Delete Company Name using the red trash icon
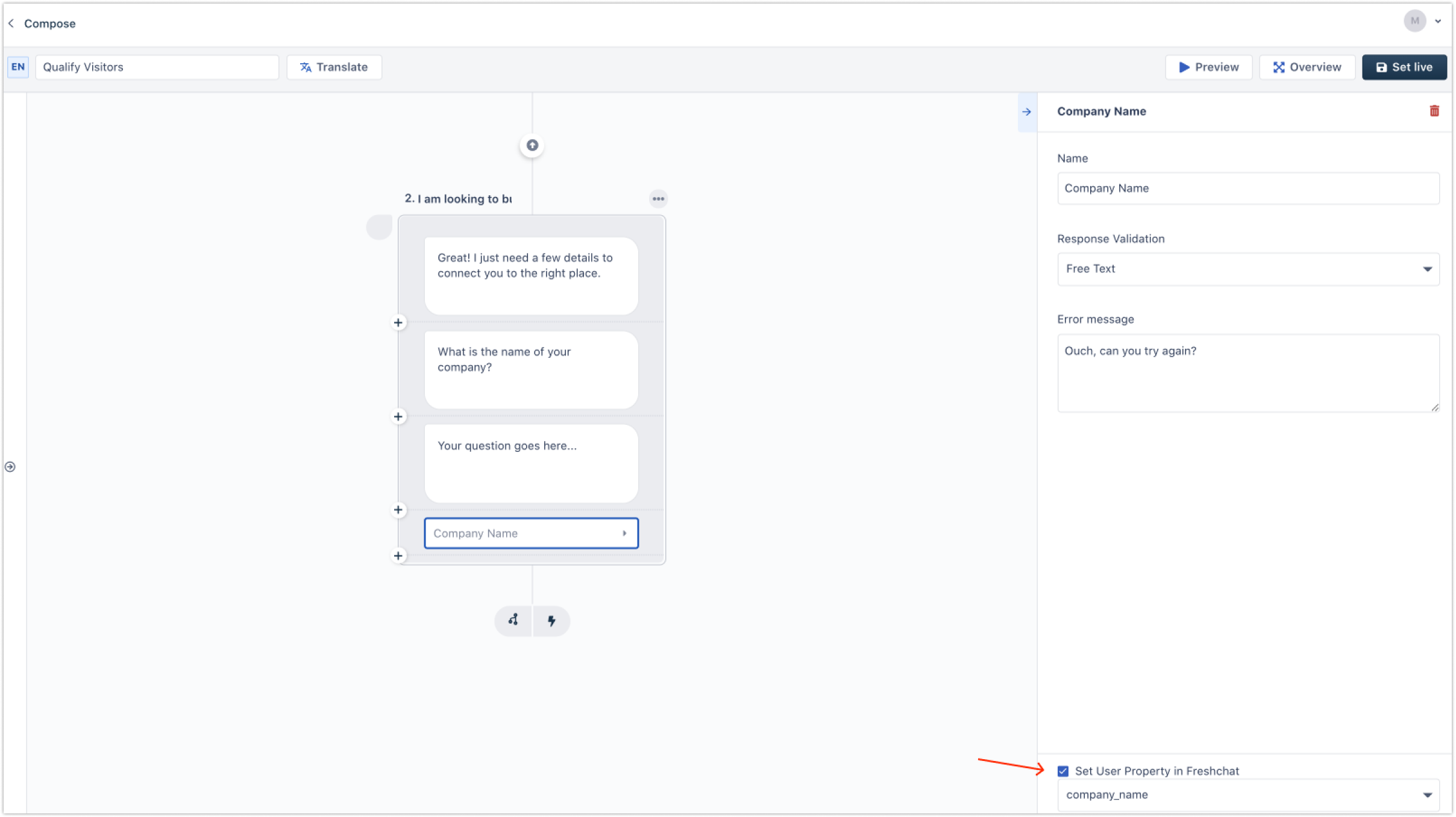This screenshot has height=817, width=1456. coord(1434,111)
